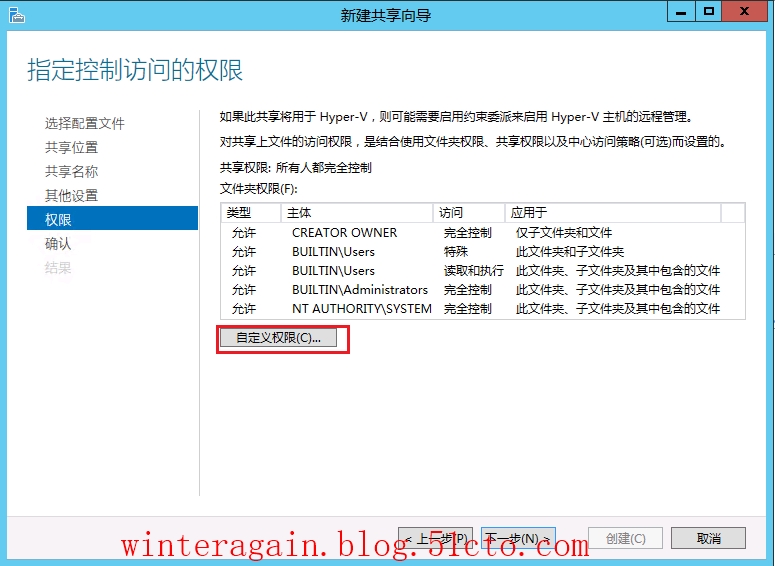This screenshot has height=566, width=775.
Task: Sort by 类型 column header
Action: [x=251, y=213]
